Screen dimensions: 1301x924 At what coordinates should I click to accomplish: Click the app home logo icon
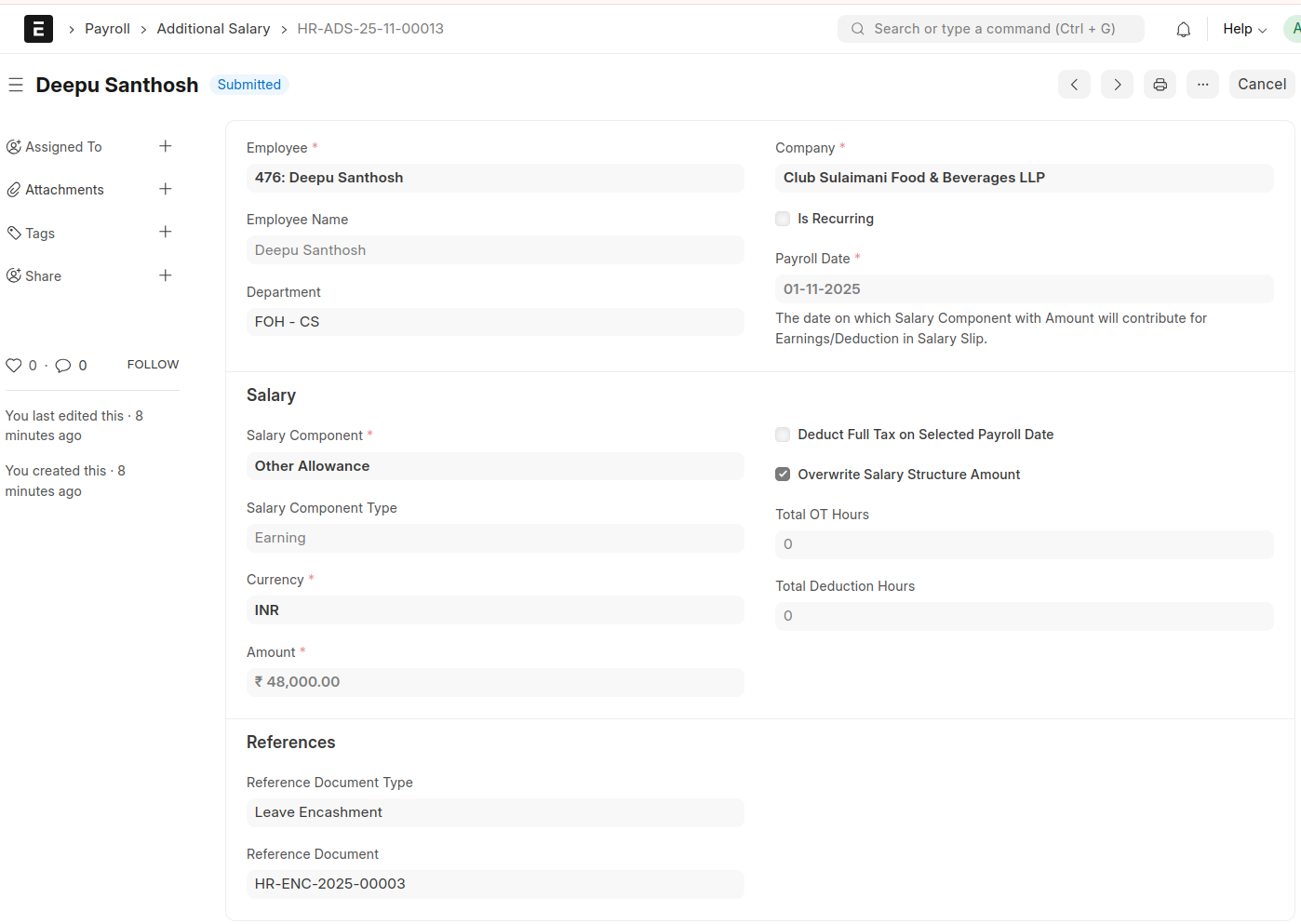pos(38,29)
